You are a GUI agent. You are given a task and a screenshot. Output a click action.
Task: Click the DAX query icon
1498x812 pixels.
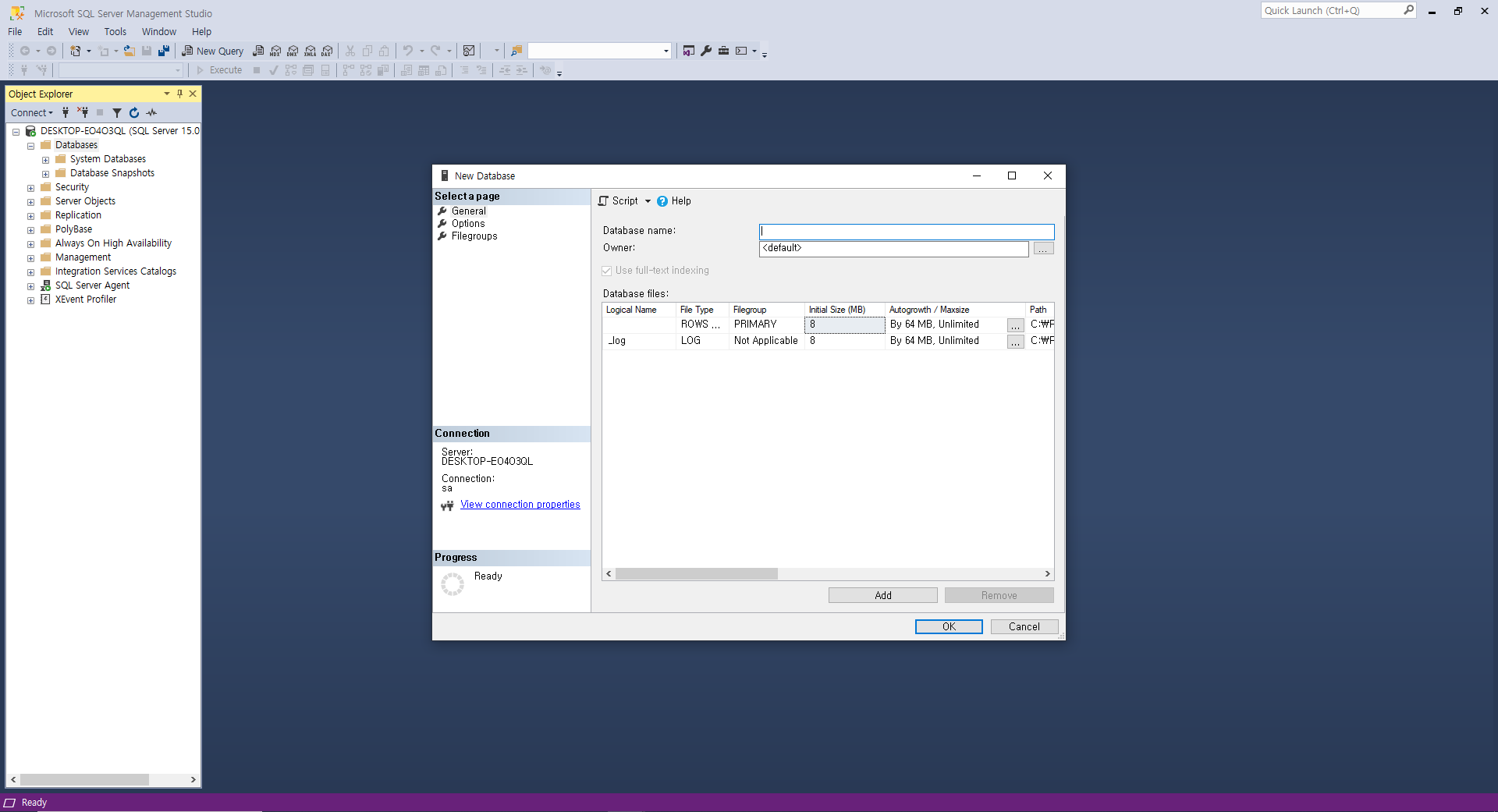tap(327, 51)
